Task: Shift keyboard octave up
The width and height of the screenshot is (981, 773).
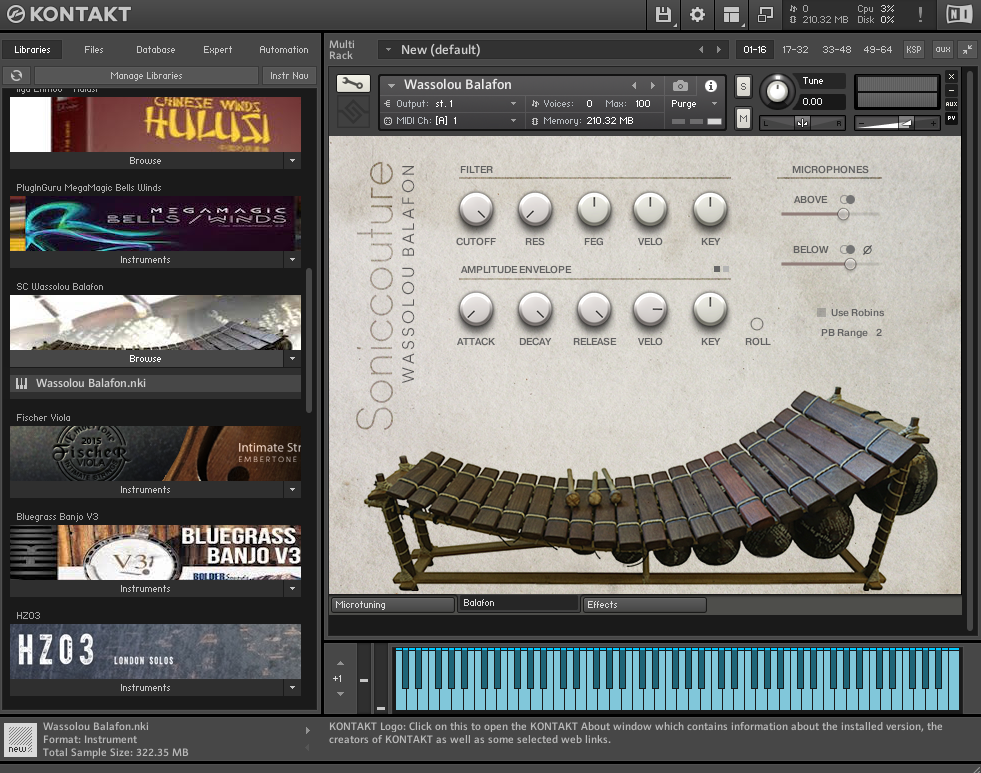Action: point(340,663)
